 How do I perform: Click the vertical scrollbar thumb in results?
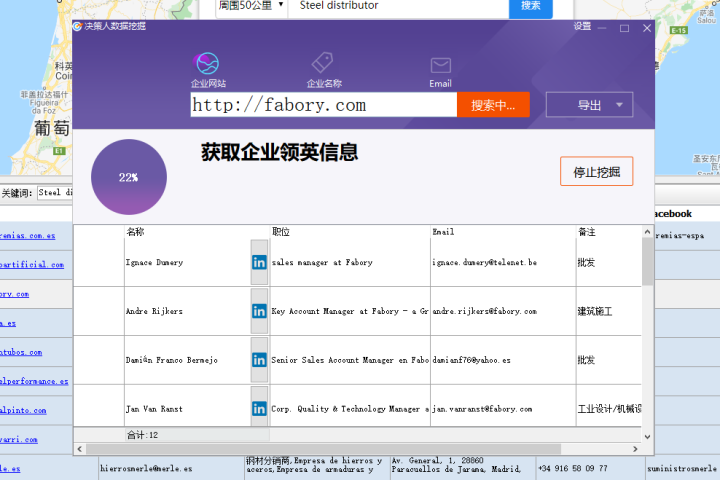tap(647, 262)
